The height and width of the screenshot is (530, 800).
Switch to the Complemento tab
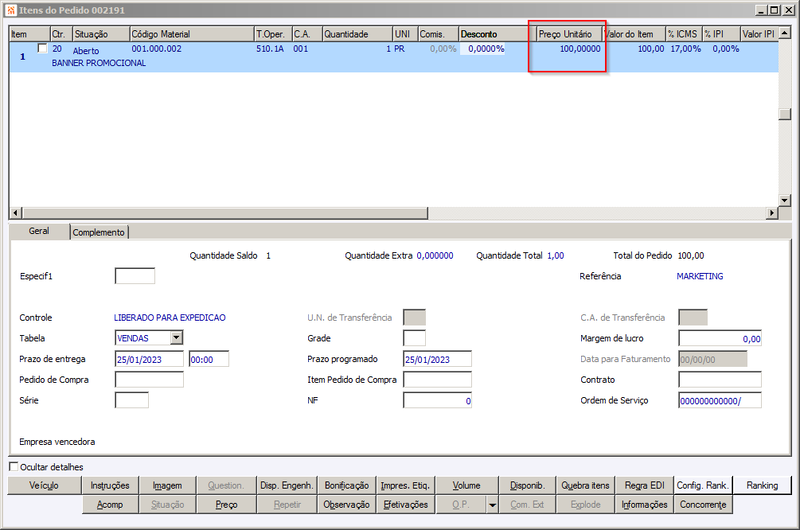click(x=98, y=233)
